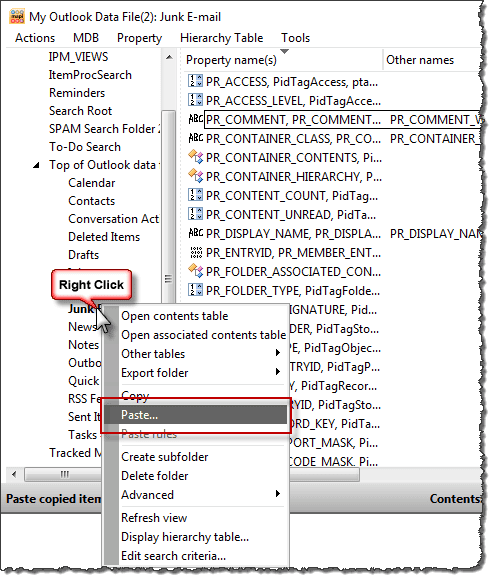Viewport: 494px width, 579px height.
Task: Select the IPM_VIEWS folder
Action: coord(78,57)
